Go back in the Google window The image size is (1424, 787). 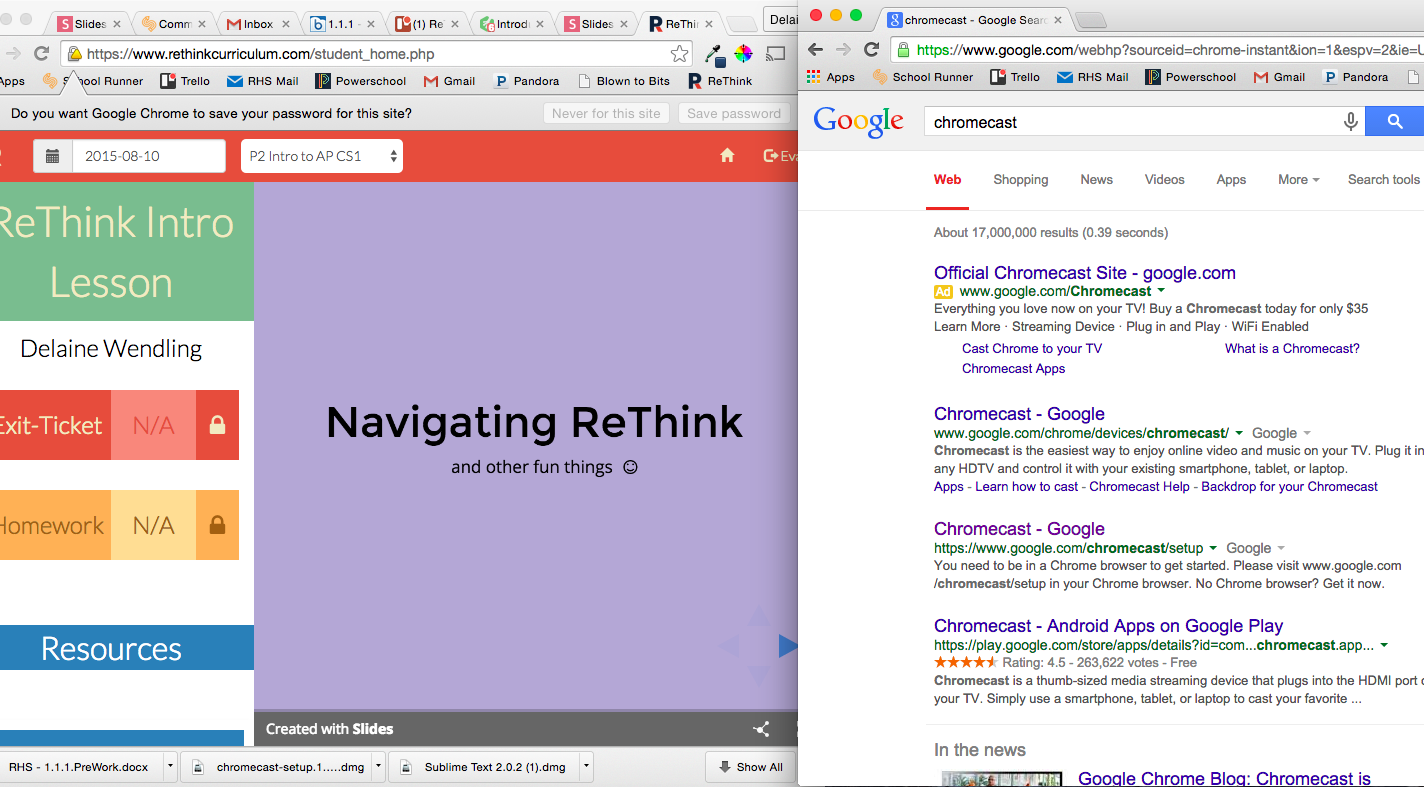pos(815,49)
